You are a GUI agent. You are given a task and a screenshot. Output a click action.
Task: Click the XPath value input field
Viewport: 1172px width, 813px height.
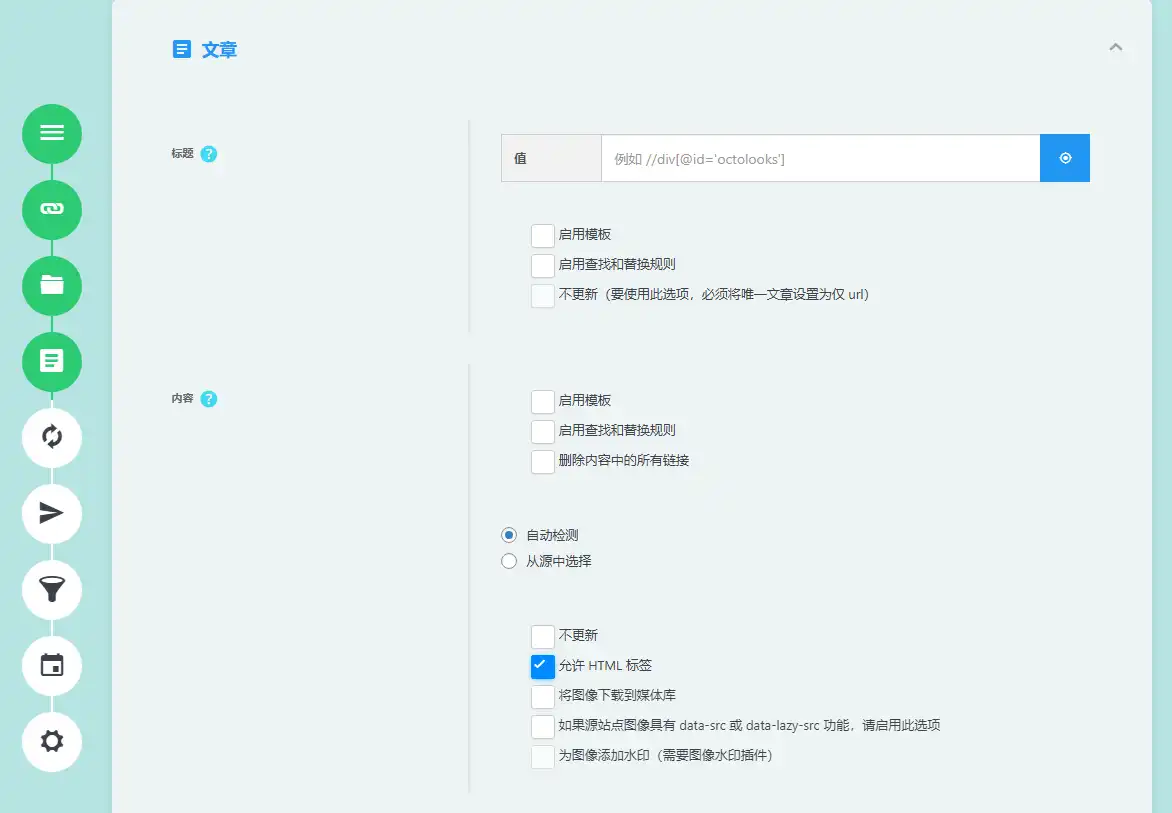pos(820,158)
